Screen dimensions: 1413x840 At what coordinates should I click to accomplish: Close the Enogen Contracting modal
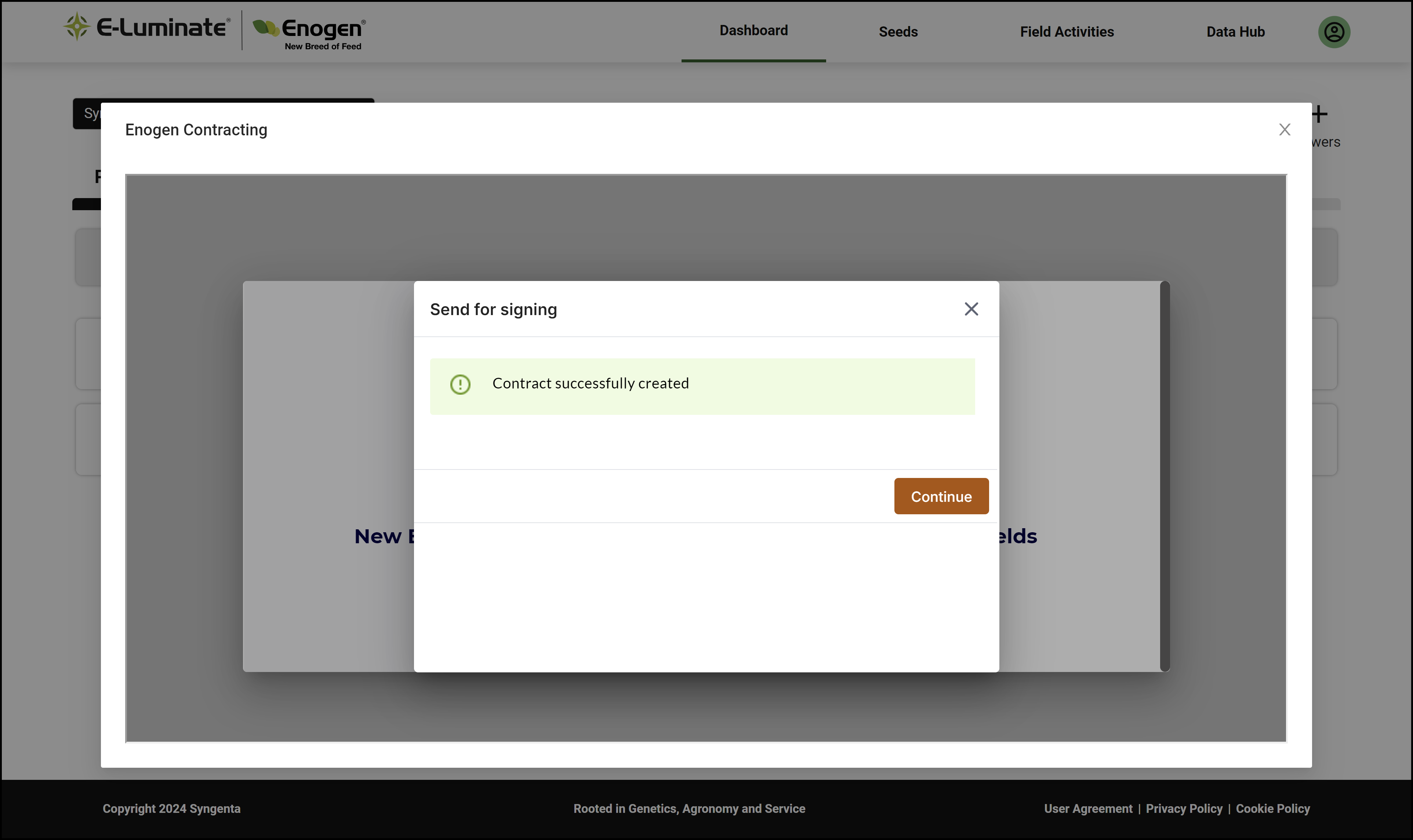(x=1285, y=129)
